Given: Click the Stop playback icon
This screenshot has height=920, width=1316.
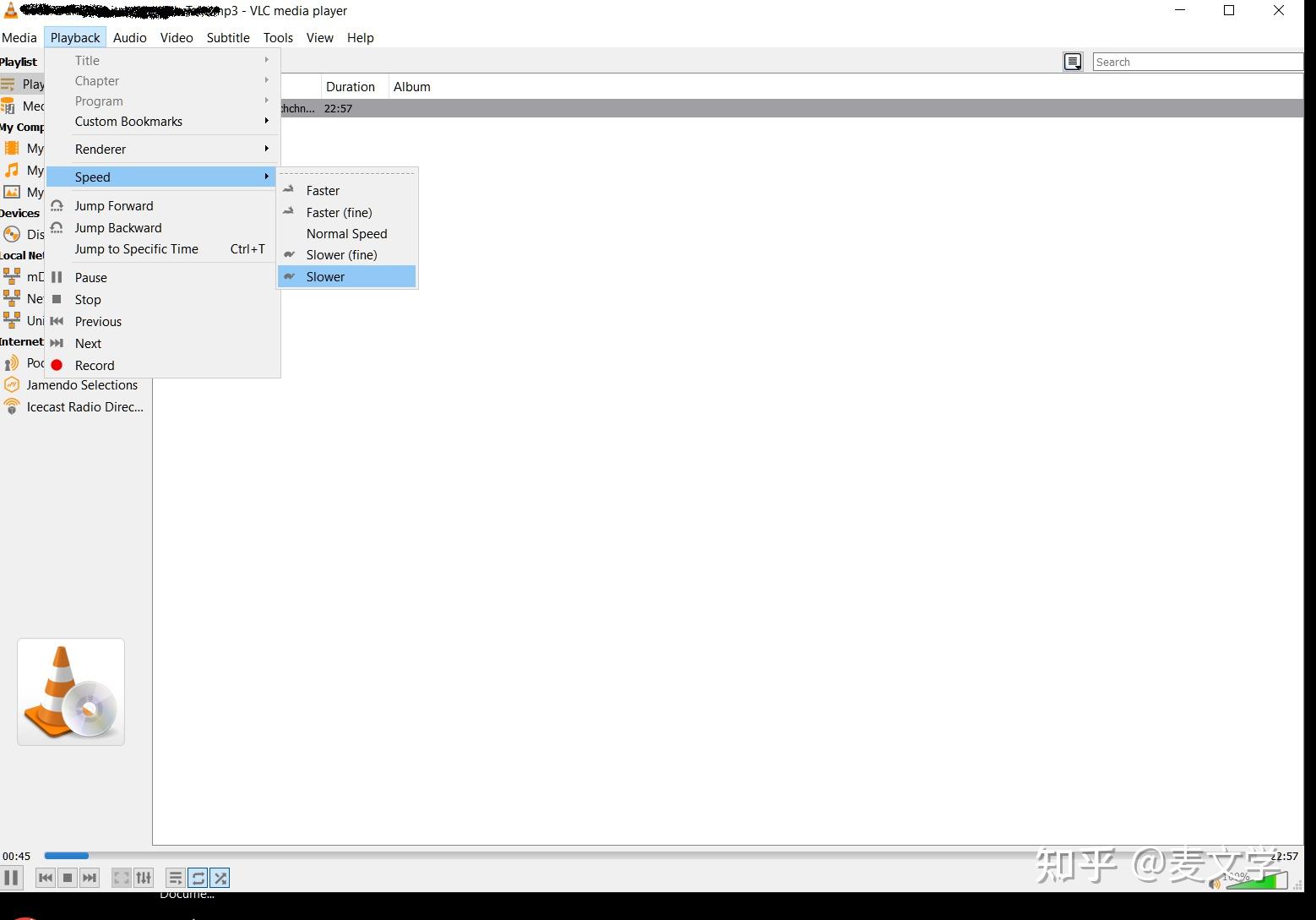Looking at the screenshot, I should pyautogui.click(x=68, y=877).
